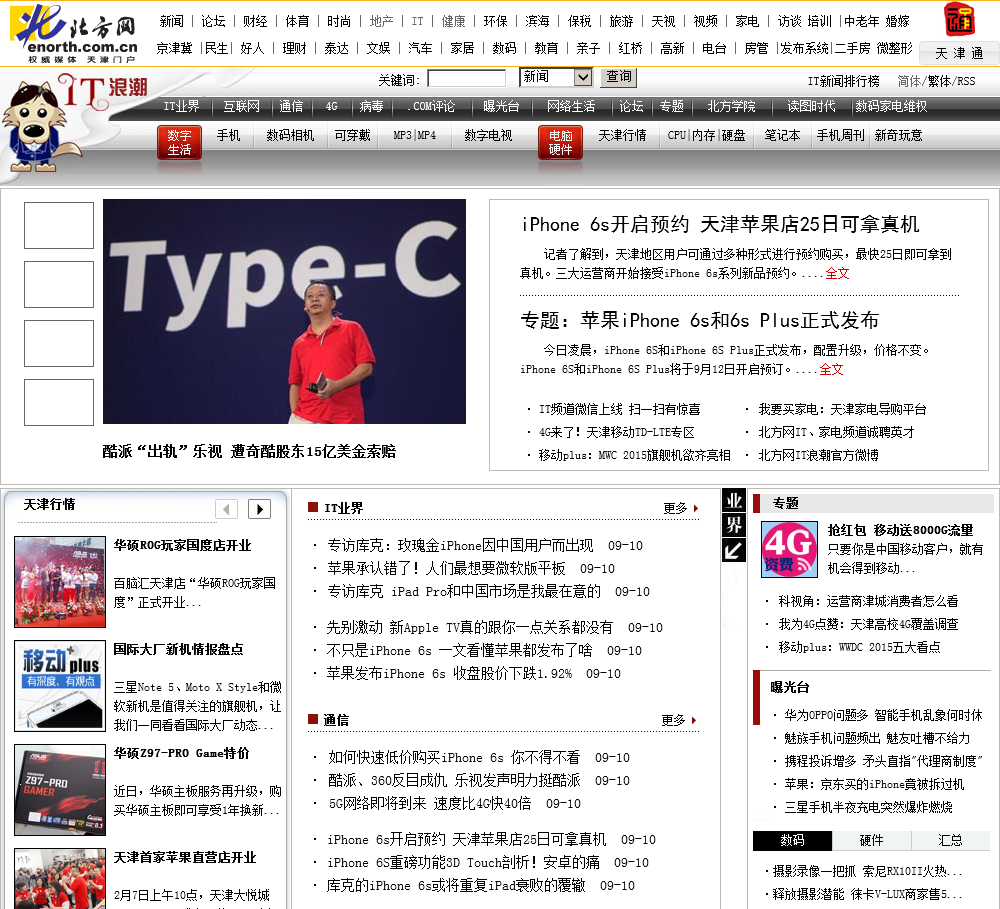
Task: Click the first blank slide thumbnail box
Action: [x=59, y=225]
